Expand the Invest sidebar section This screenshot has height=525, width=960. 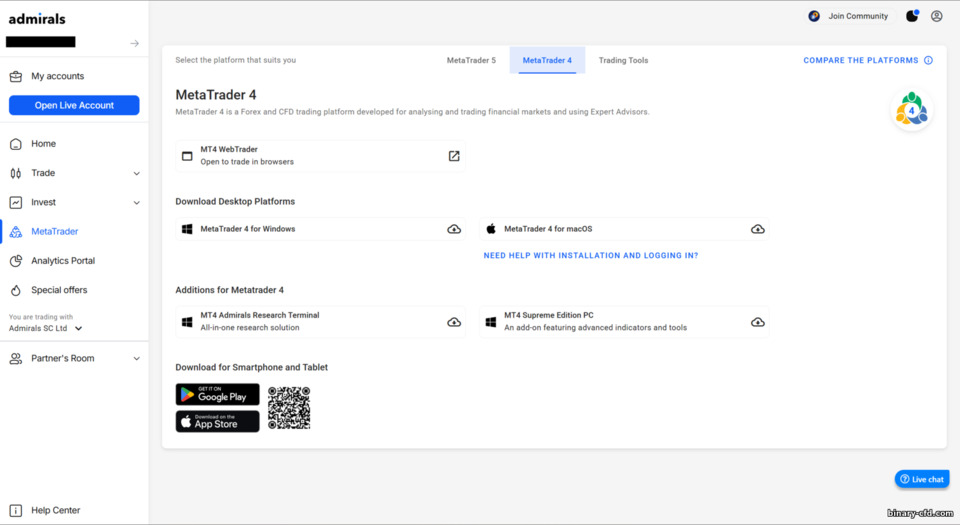pos(137,202)
